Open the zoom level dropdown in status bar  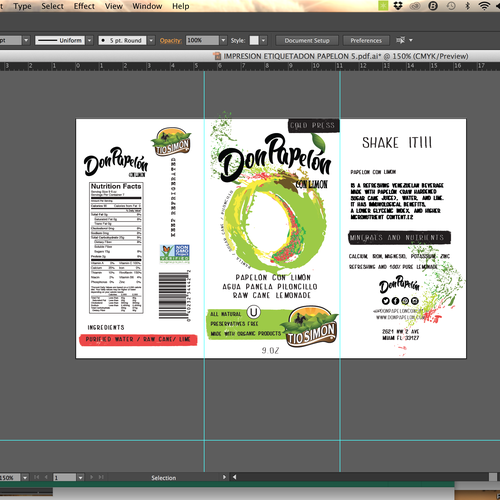pyautogui.click(x=25, y=478)
